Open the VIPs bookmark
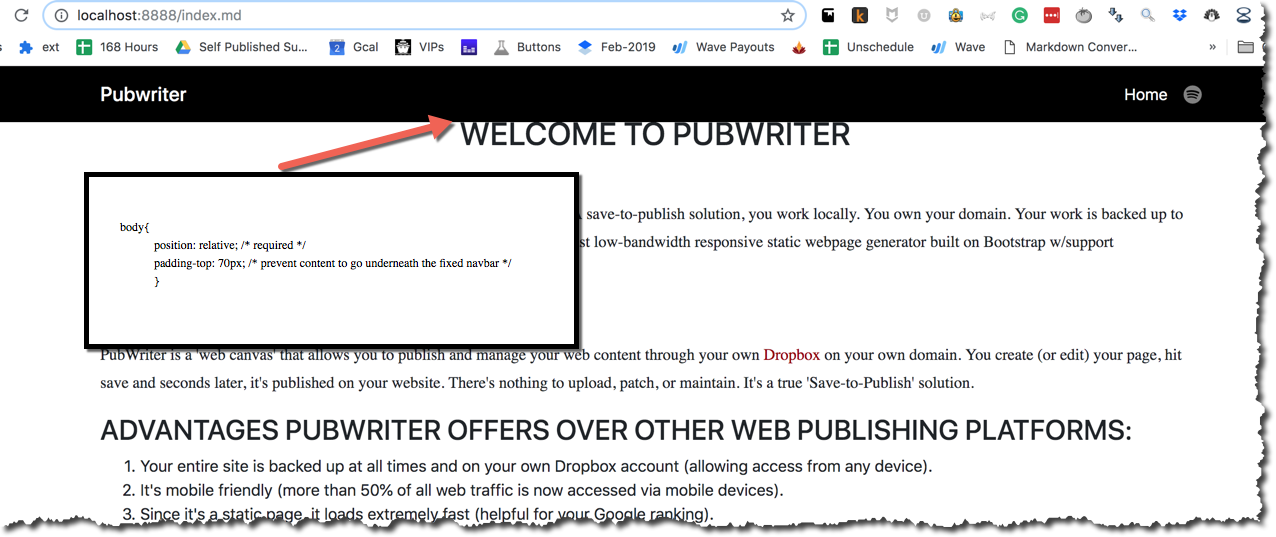 click(x=419, y=47)
